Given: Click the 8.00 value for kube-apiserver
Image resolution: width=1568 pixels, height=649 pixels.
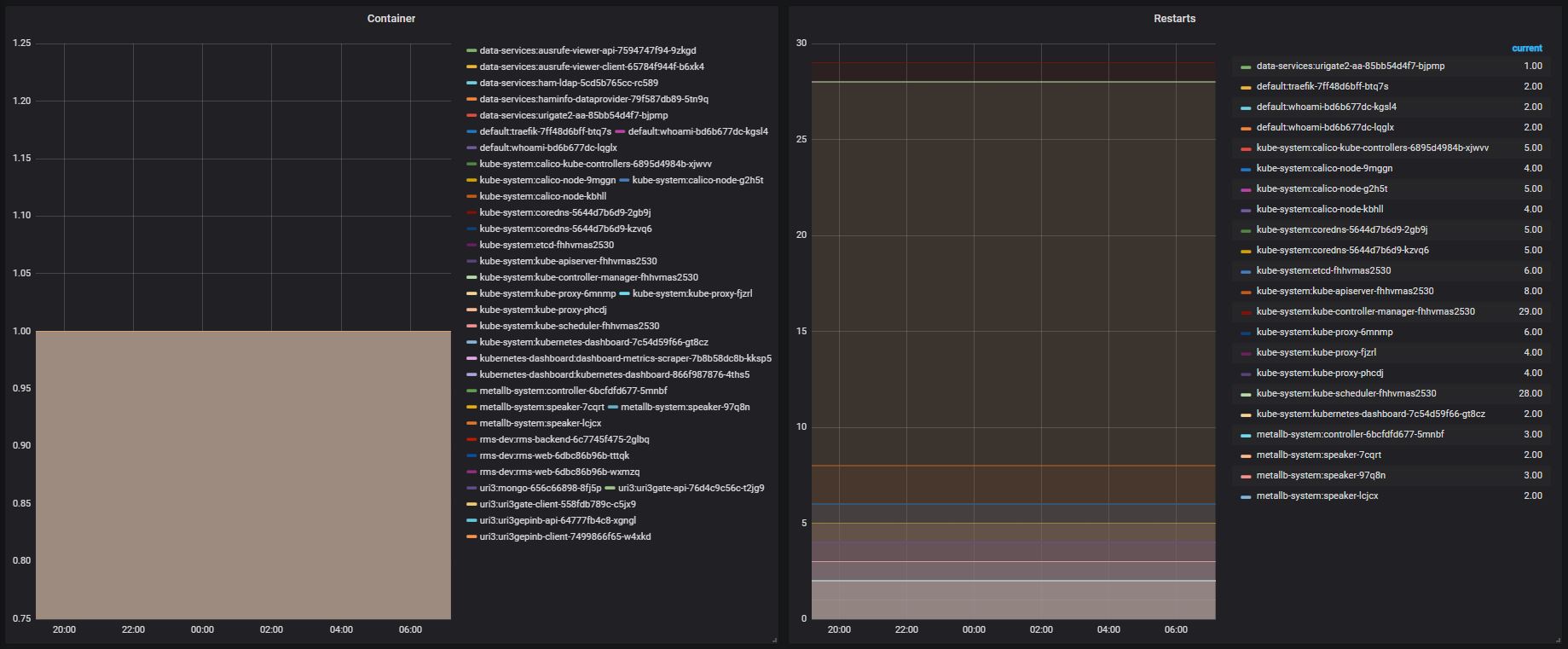Looking at the screenshot, I should click(1532, 292).
